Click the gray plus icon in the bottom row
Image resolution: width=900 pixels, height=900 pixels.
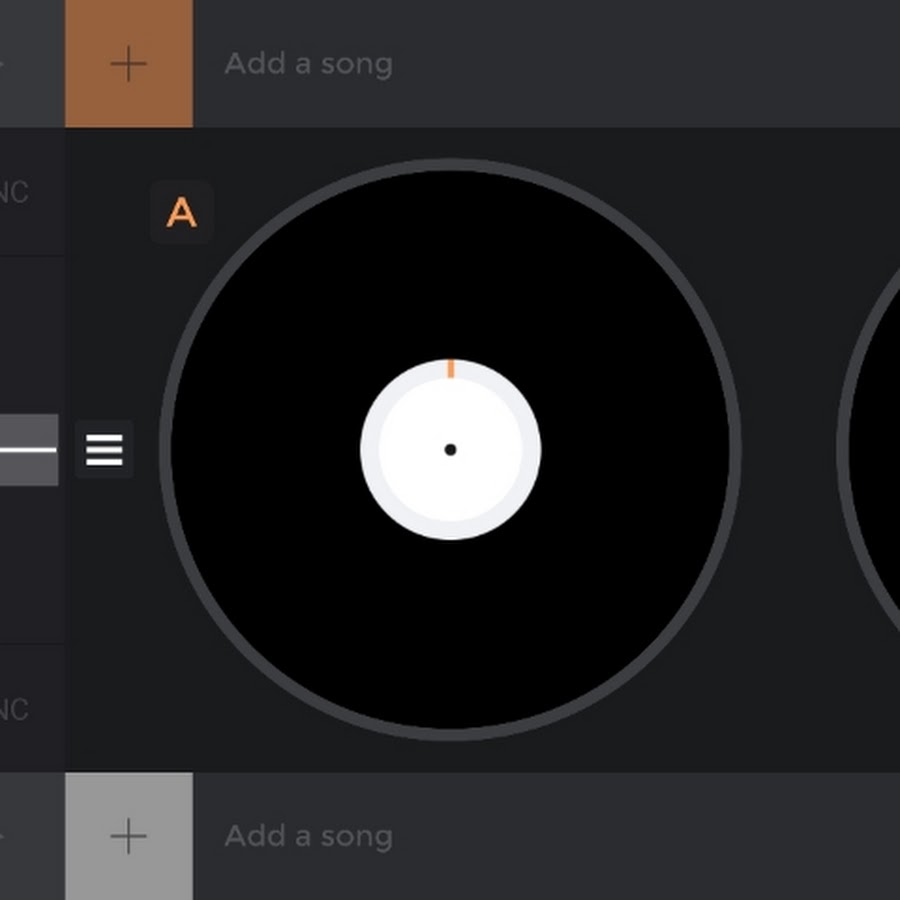point(129,836)
